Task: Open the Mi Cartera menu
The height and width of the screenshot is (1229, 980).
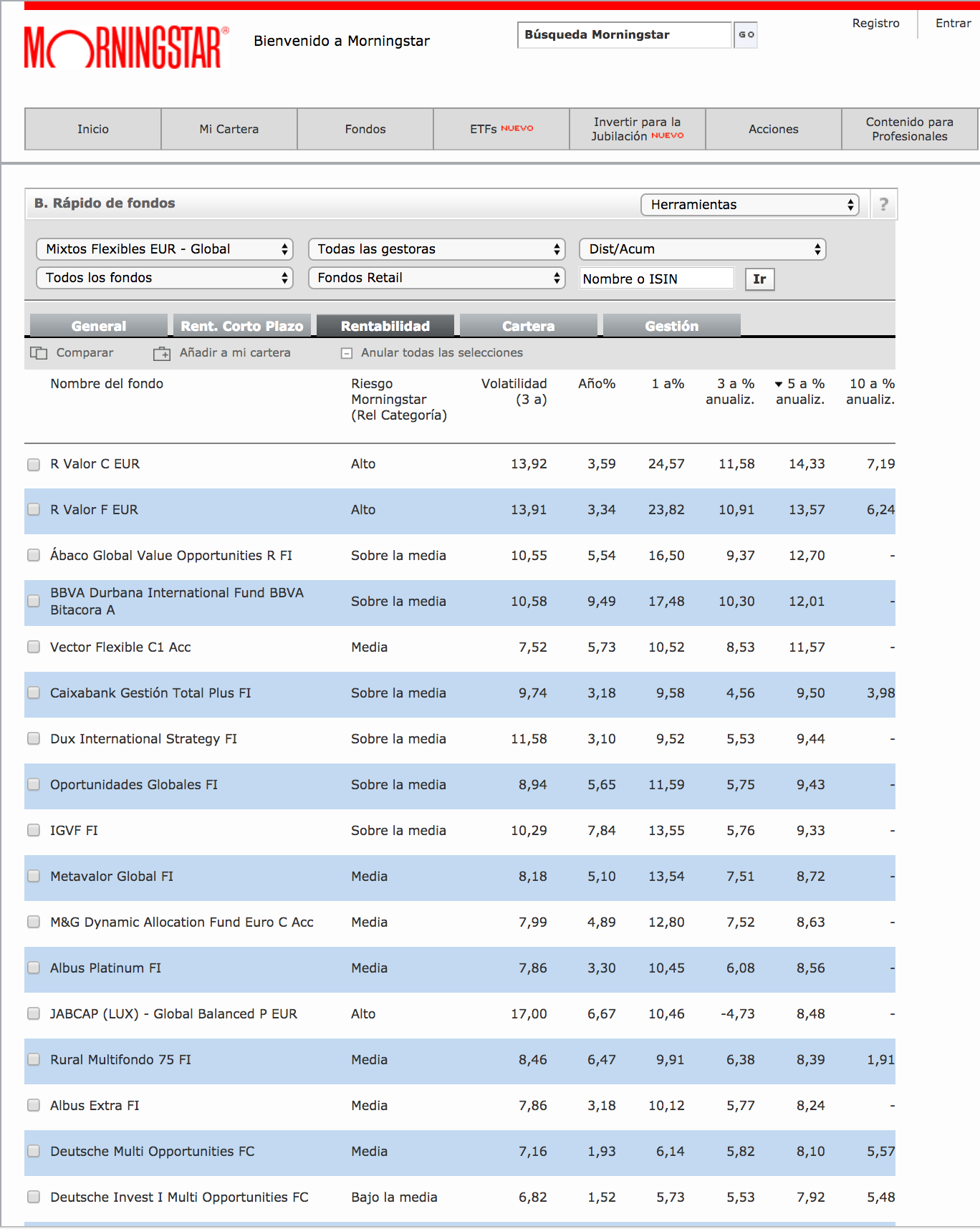Action: pyautogui.click(x=229, y=129)
